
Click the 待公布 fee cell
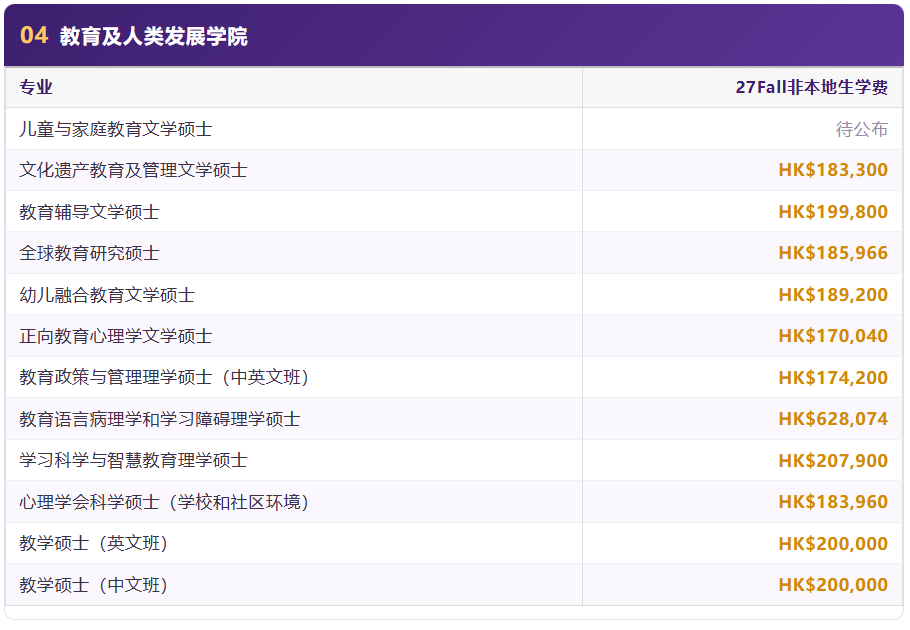pos(861,129)
